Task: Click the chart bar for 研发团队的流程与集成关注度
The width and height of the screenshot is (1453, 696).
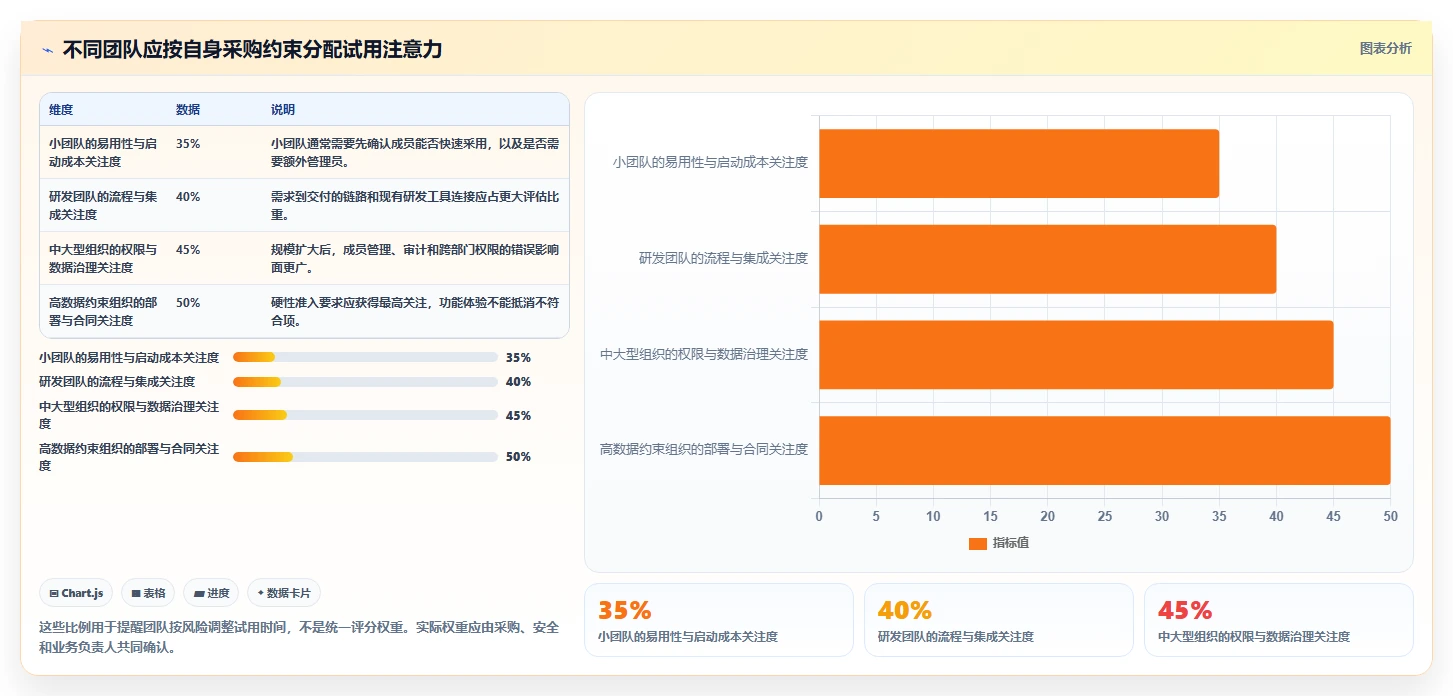Action: click(x=1047, y=259)
